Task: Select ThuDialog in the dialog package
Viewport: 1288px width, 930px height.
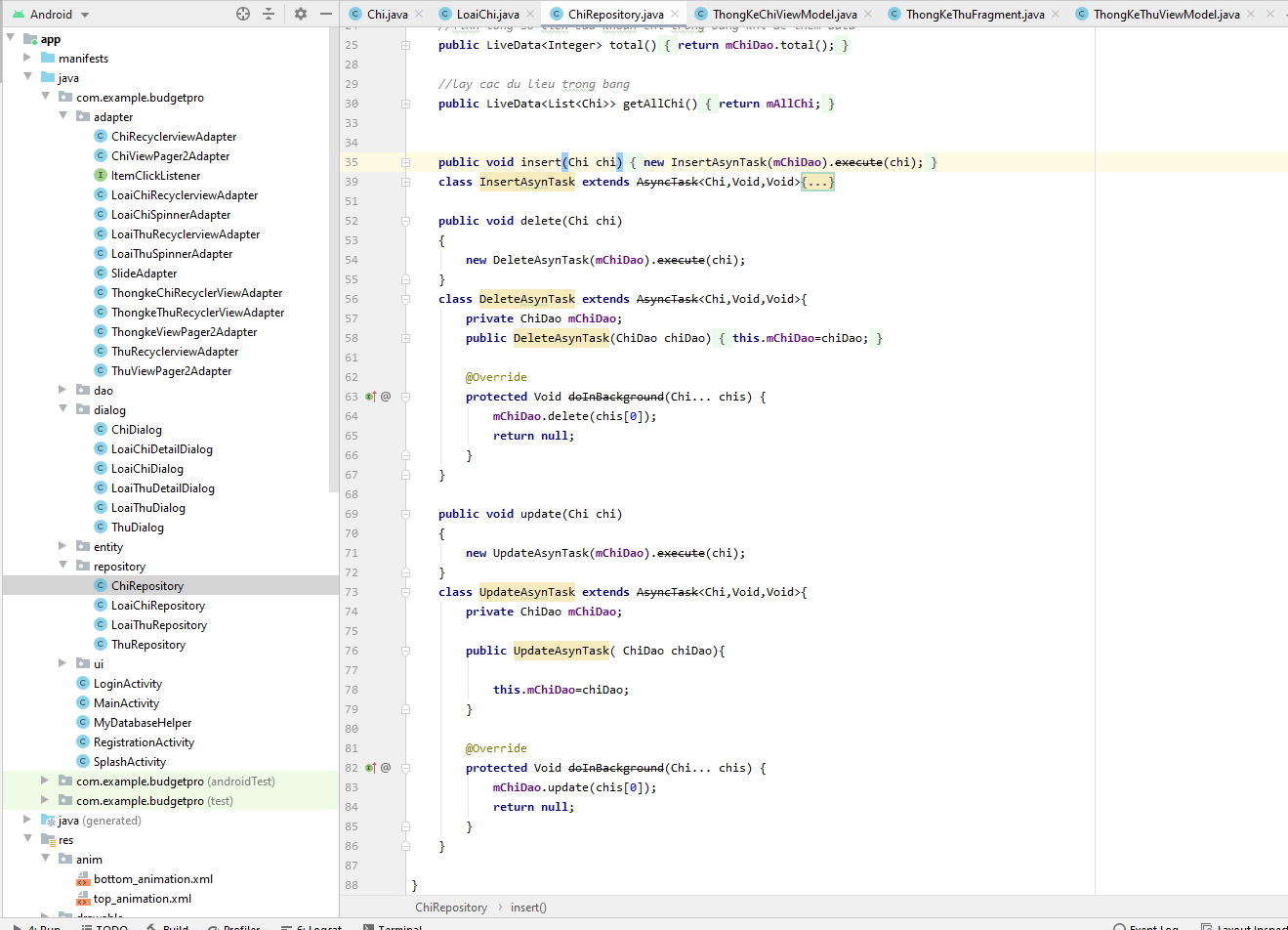Action: click(137, 527)
